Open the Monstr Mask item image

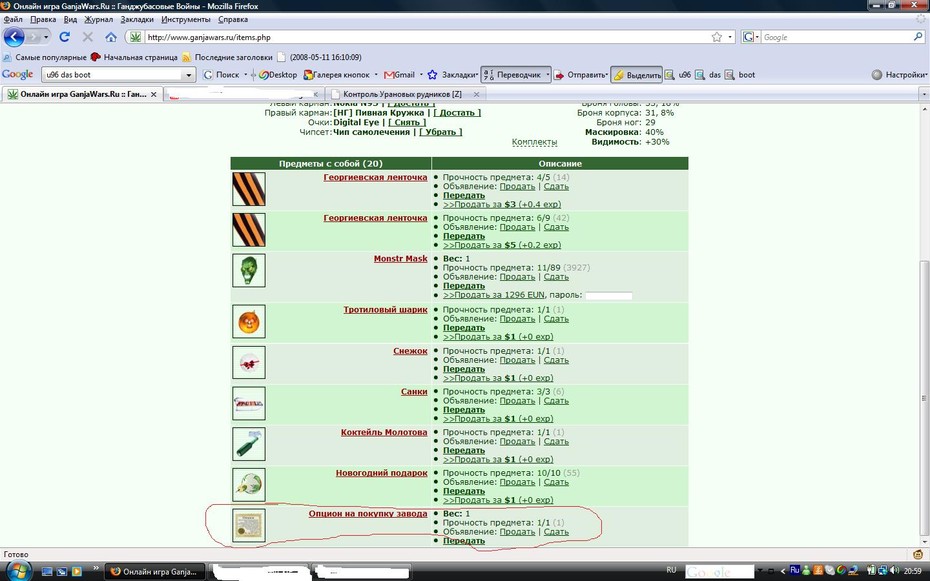249,270
